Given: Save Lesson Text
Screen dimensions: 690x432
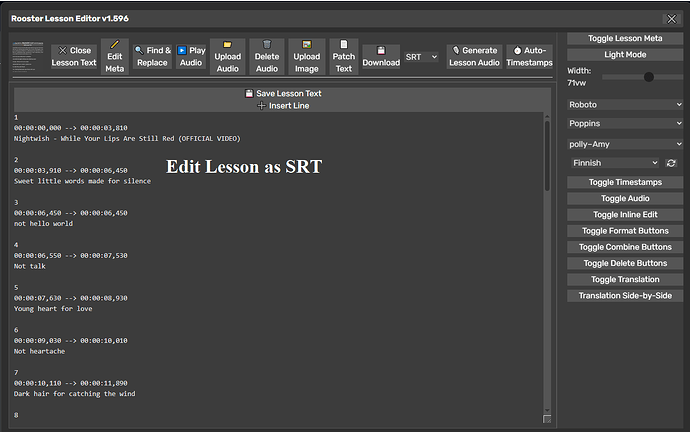Looking at the screenshot, I should click(x=283, y=93).
